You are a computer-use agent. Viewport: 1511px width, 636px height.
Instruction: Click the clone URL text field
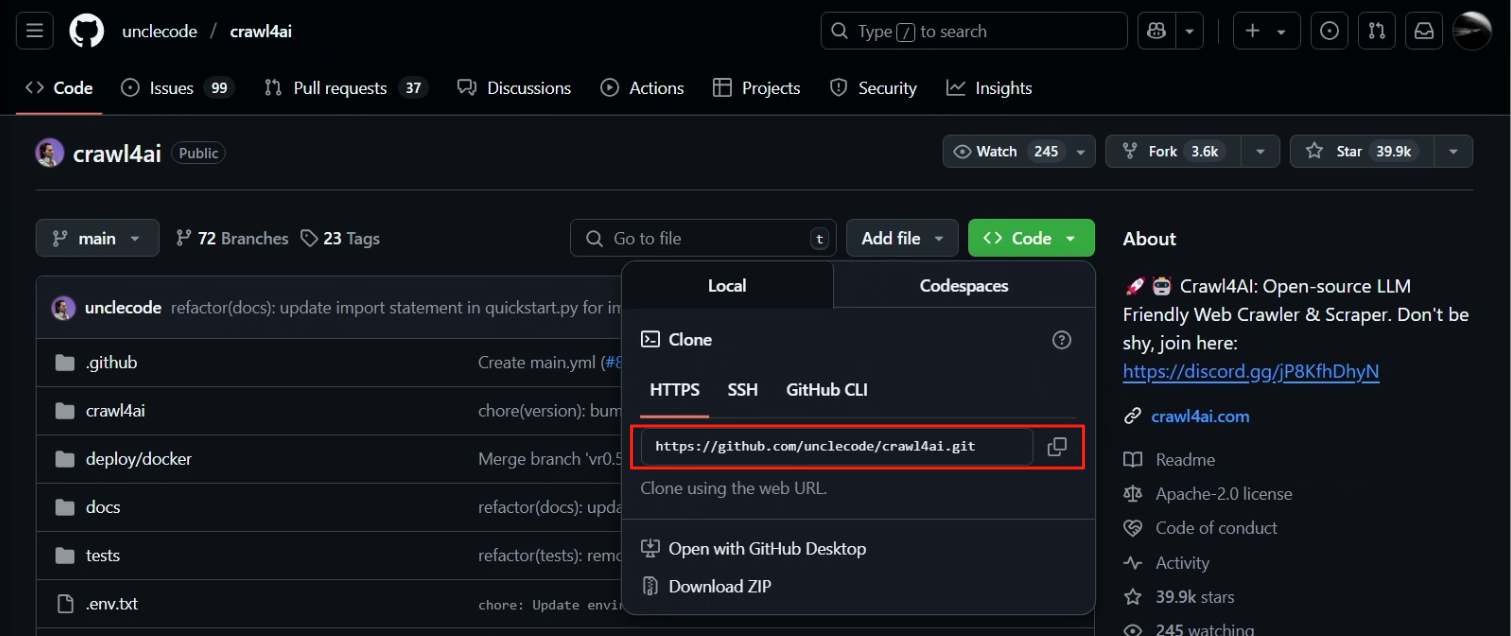click(x=836, y=446)
